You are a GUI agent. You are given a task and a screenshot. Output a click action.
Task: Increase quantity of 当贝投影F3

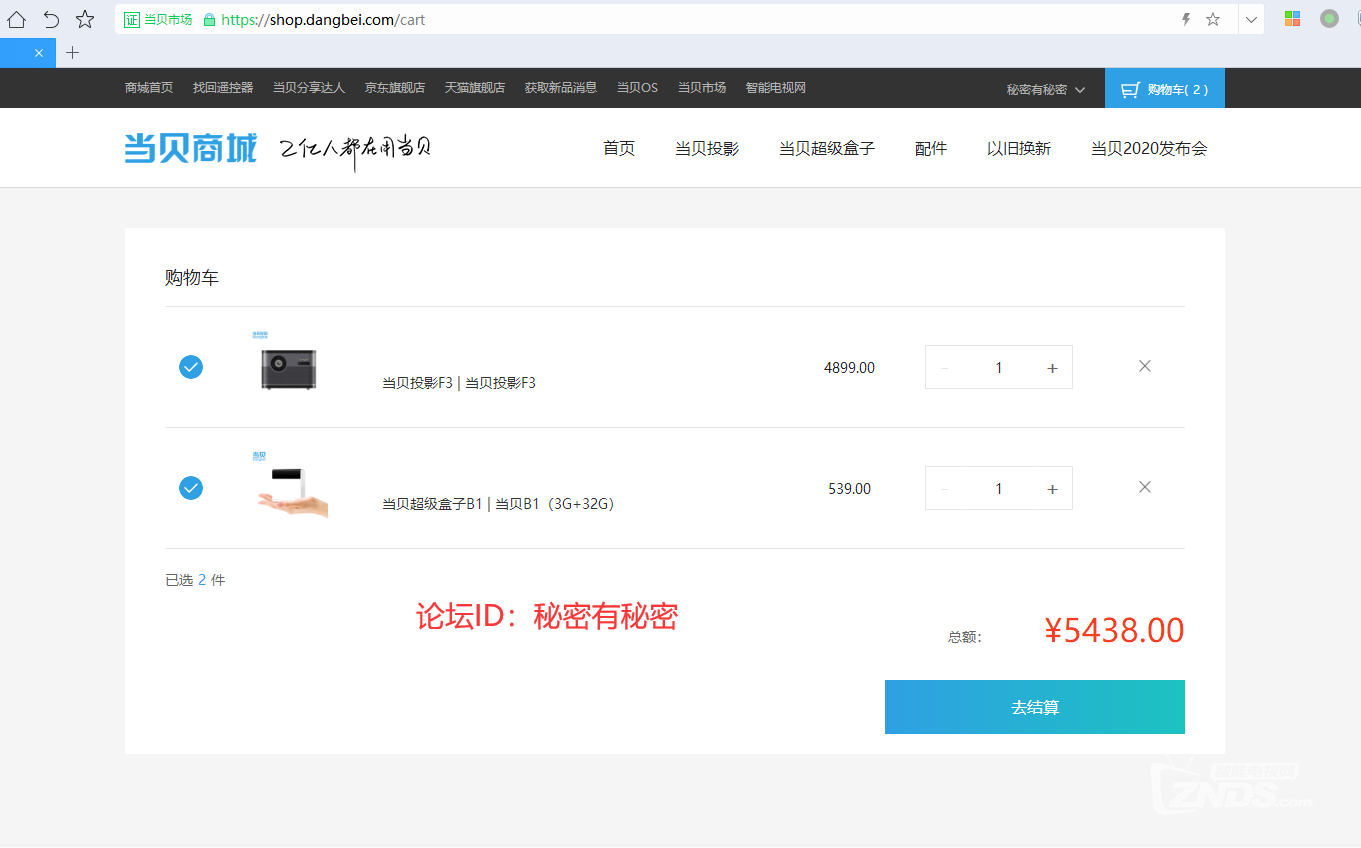coord(1052,368)
